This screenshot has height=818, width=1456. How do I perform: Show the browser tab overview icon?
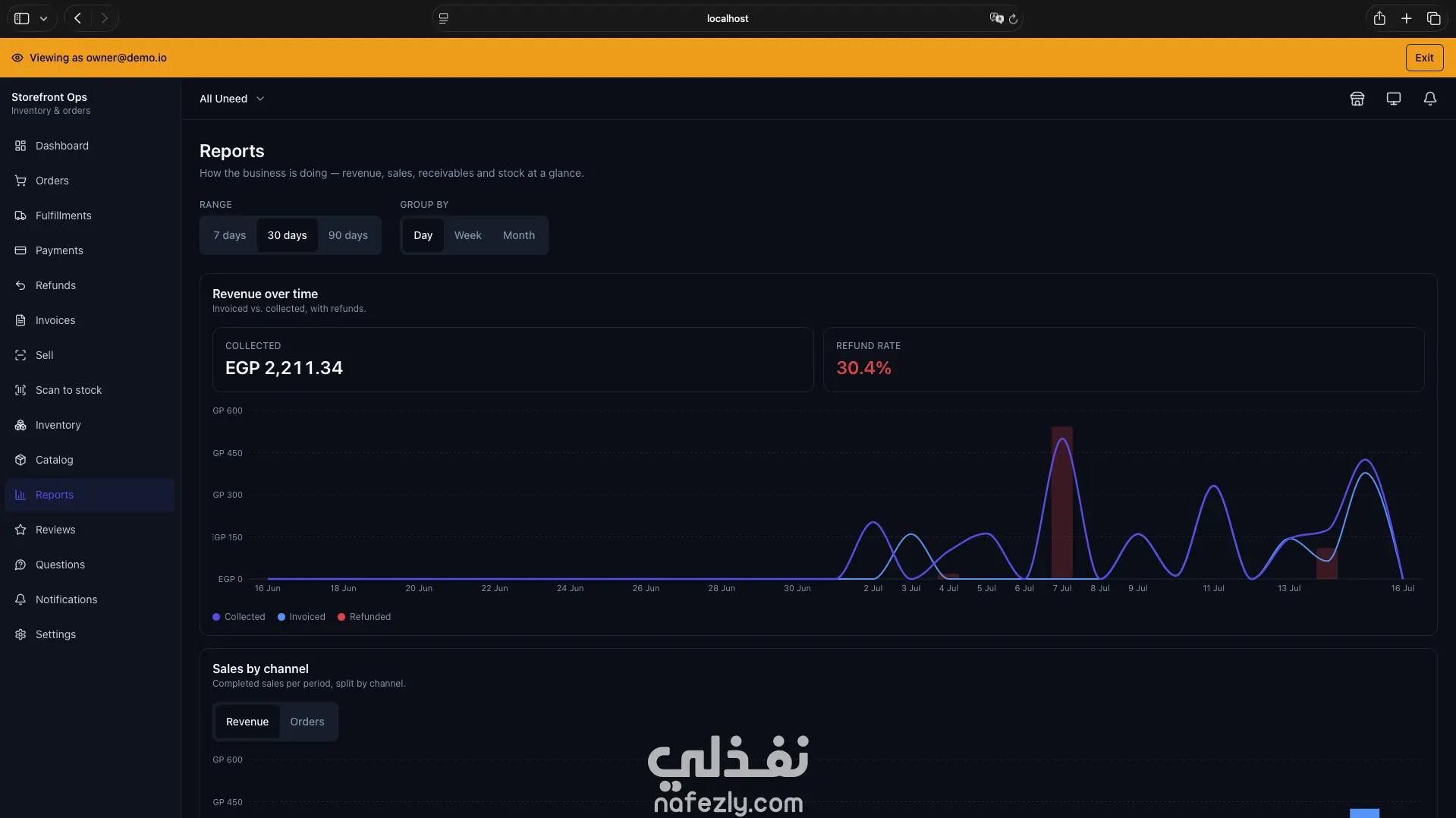click(1434, 18)
